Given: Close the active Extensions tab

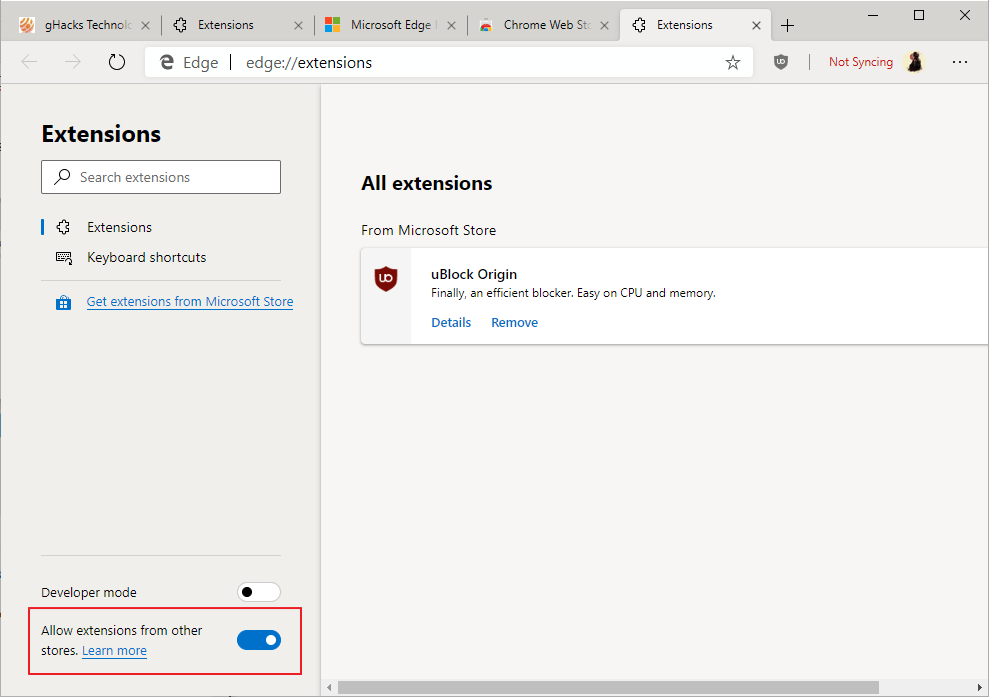Looking at the screenshot, I should coord(756,26).
